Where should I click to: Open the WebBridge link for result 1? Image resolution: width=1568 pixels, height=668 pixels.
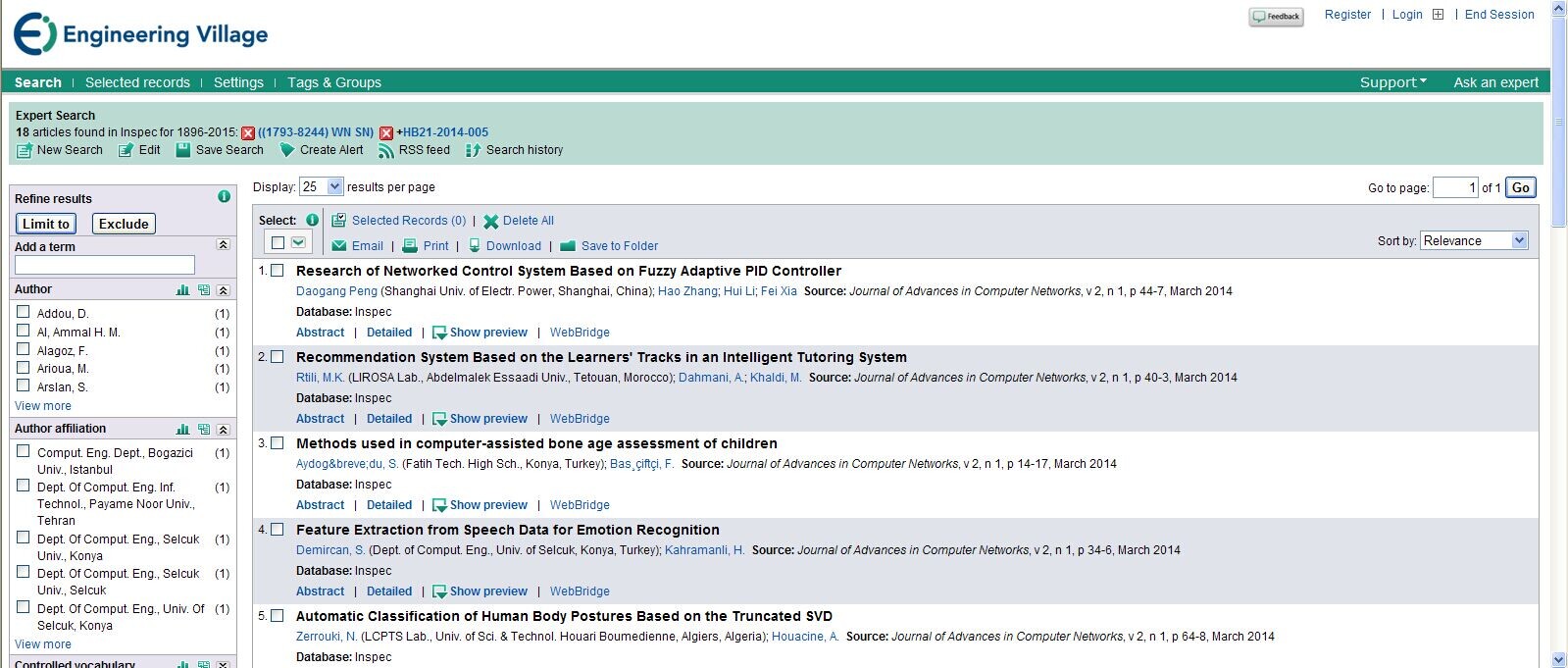(580, 333)
